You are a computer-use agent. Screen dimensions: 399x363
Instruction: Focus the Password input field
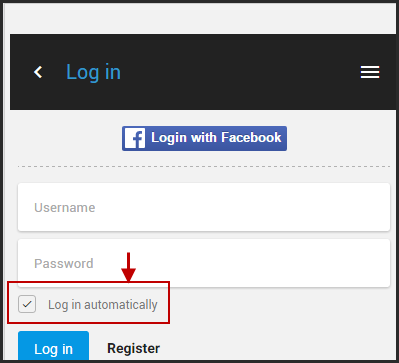(204, 263)
